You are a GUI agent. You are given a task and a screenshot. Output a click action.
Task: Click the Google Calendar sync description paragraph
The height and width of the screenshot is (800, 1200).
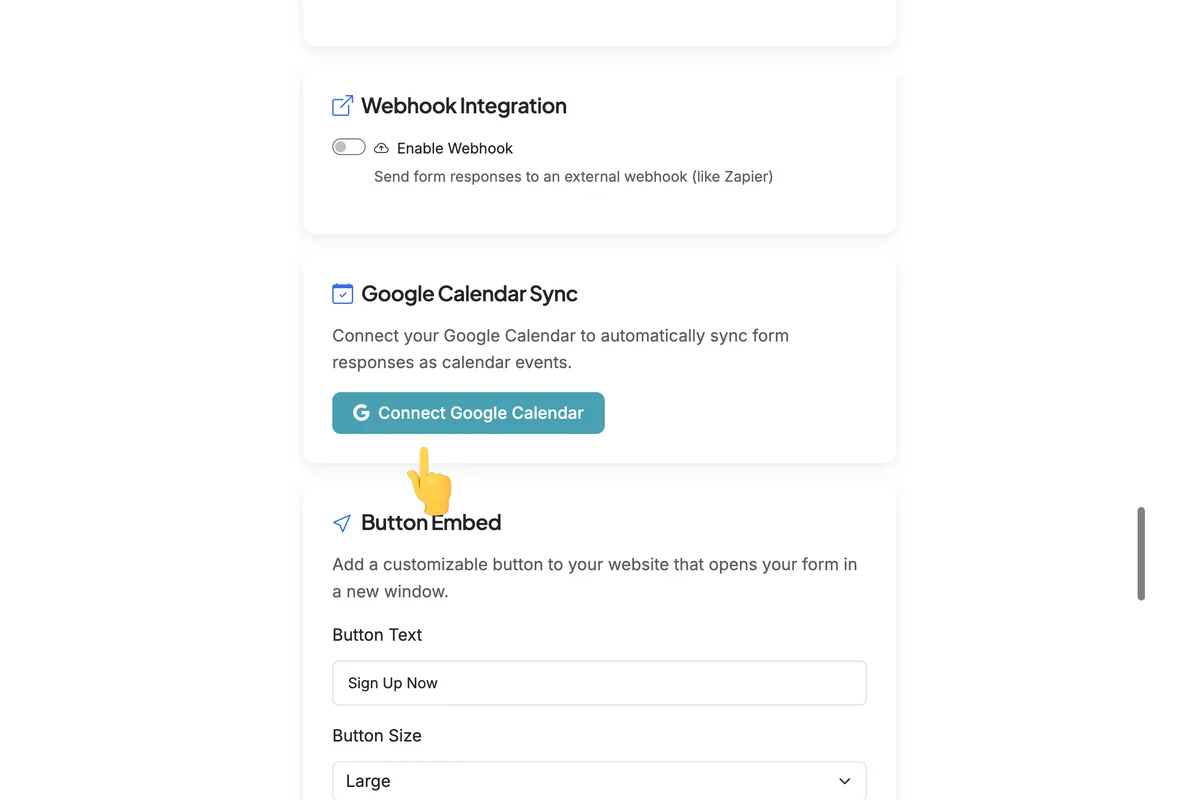pos(560,349)
